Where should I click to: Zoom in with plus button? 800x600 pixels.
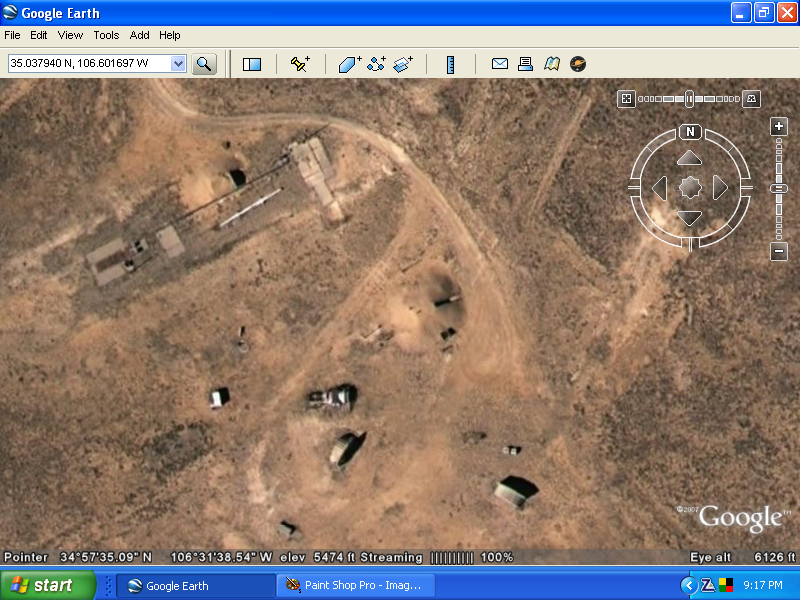[x=779, y=127]
